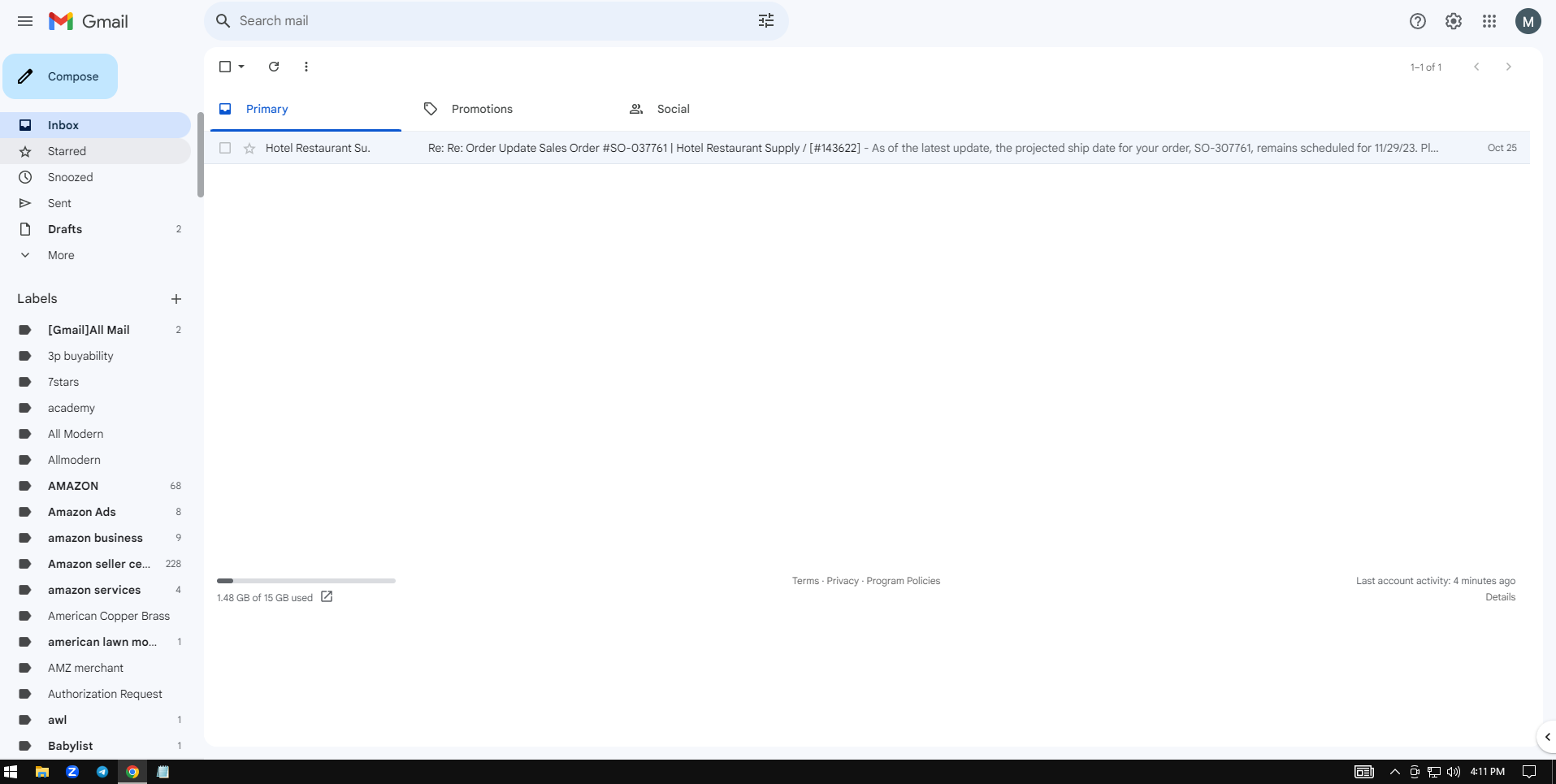1556x784 pixels.
Task: Open the select dropdown arrow
Action: (x=241, y=67)
